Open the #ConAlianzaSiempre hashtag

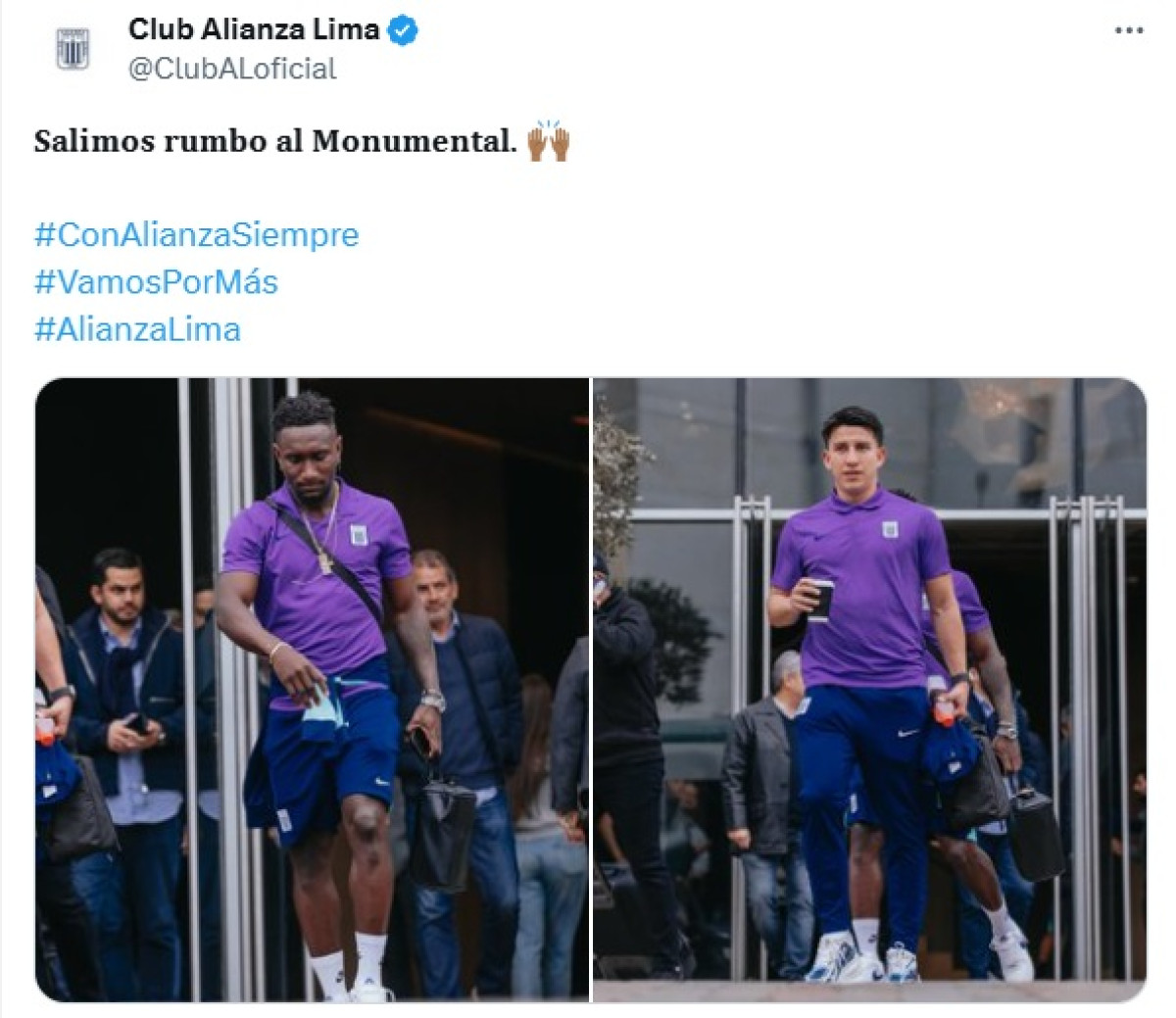click(x=197, y=235)
